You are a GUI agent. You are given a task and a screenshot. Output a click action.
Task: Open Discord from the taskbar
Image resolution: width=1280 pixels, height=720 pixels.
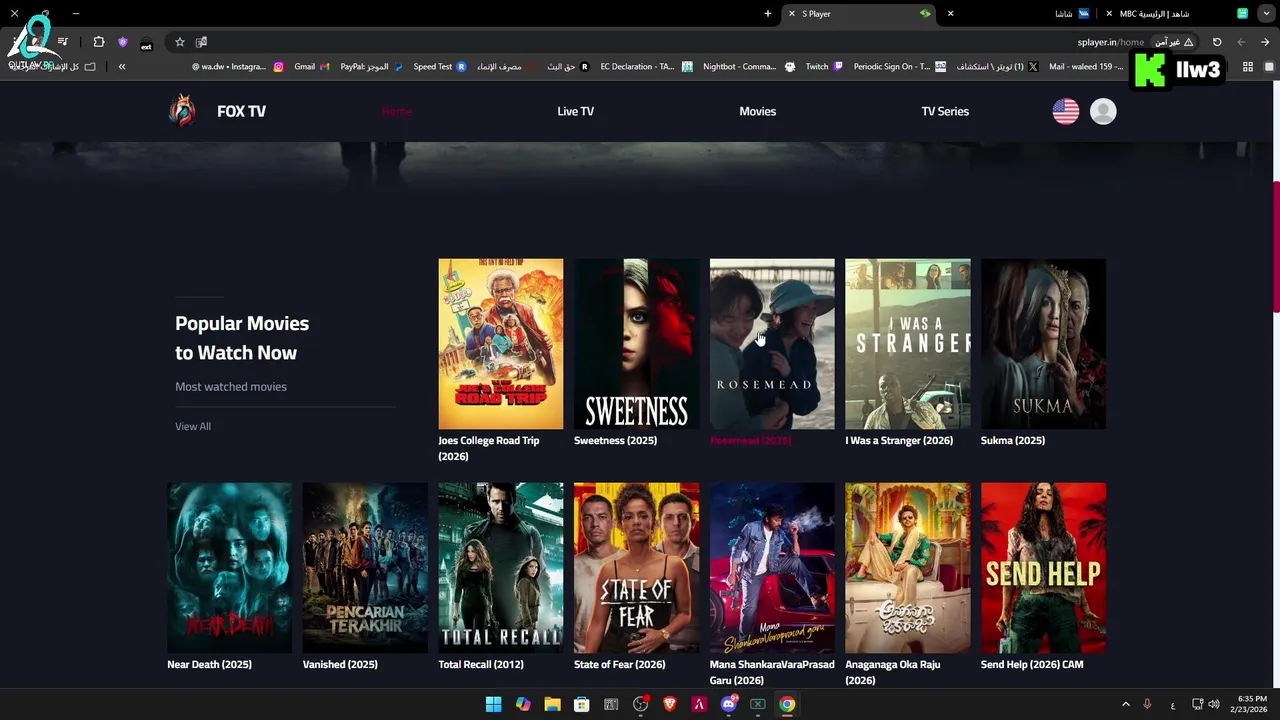[x=729, y=704]
